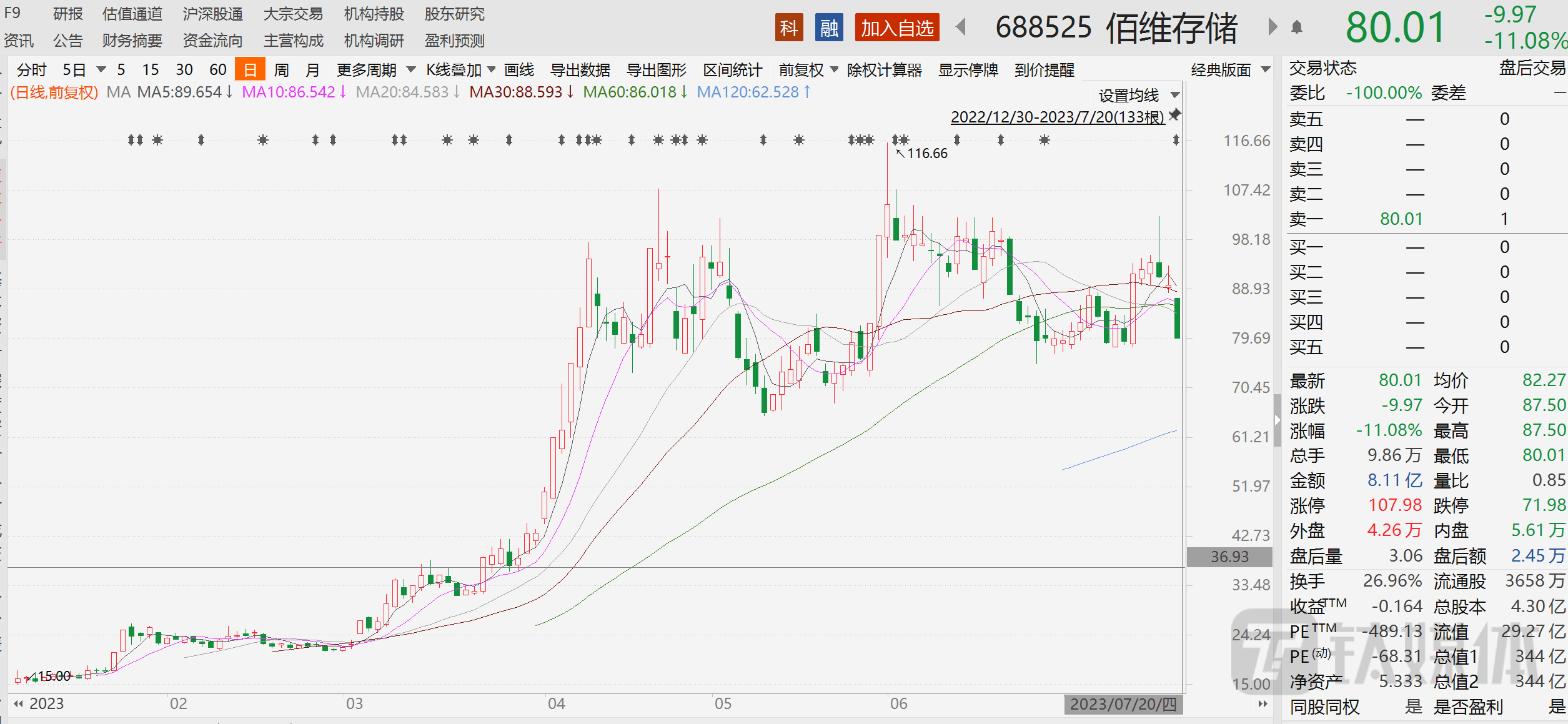The height and width of the screenshot is (724, 1568).
Task: Click the blue 融 margin trading badge
Action: 828,28
